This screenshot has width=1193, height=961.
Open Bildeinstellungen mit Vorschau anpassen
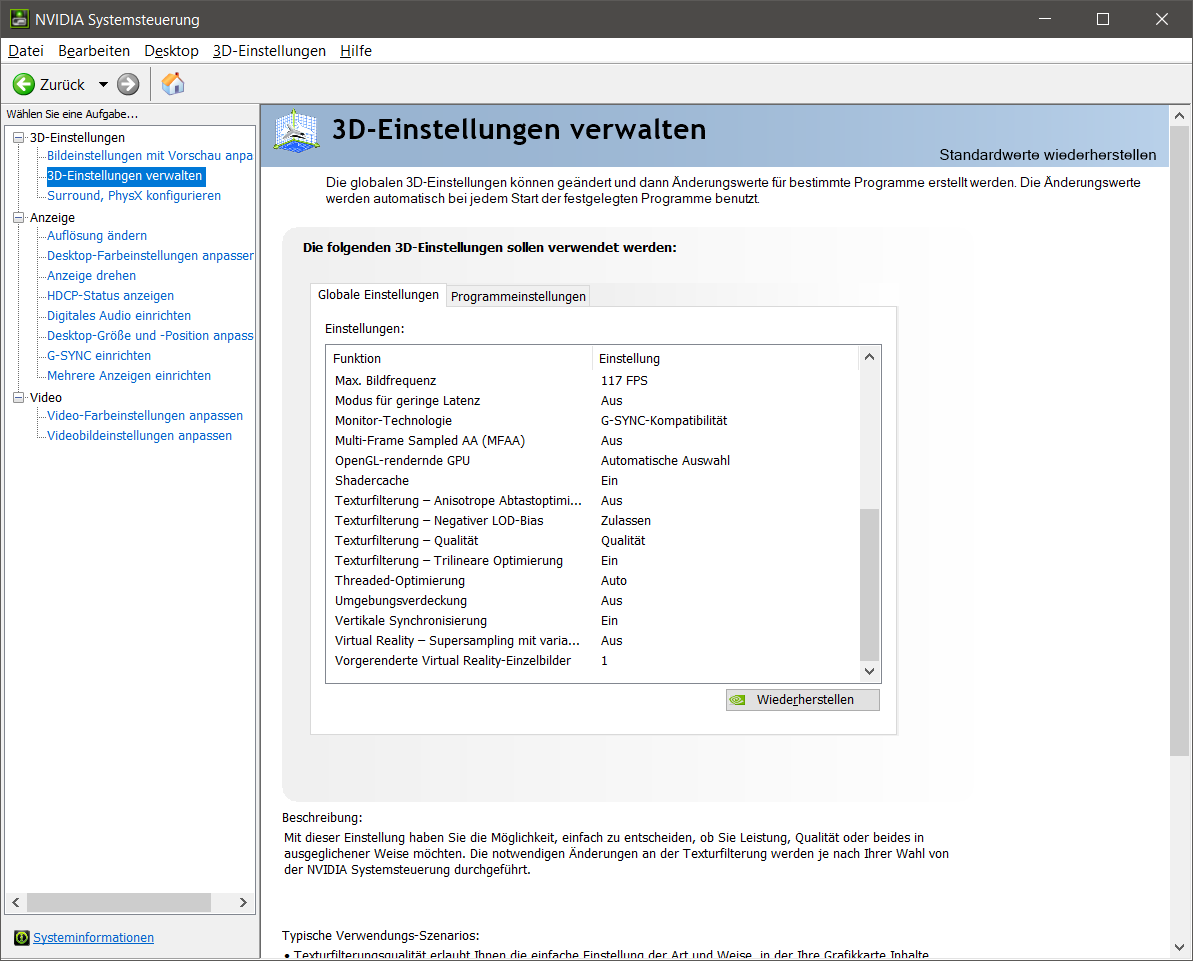click(x=150, y=155)
